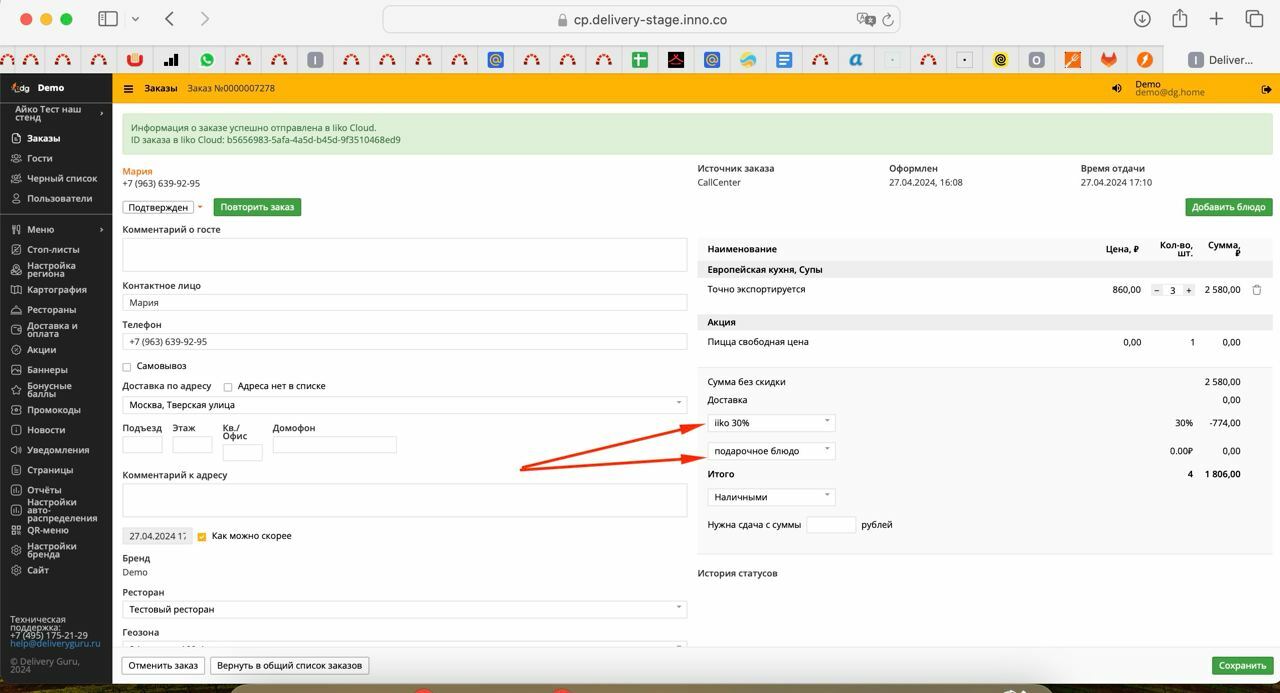The image size is (1280, 693).
Task: Click the logout icon in the top right
Action: (x=1266, y=89)
